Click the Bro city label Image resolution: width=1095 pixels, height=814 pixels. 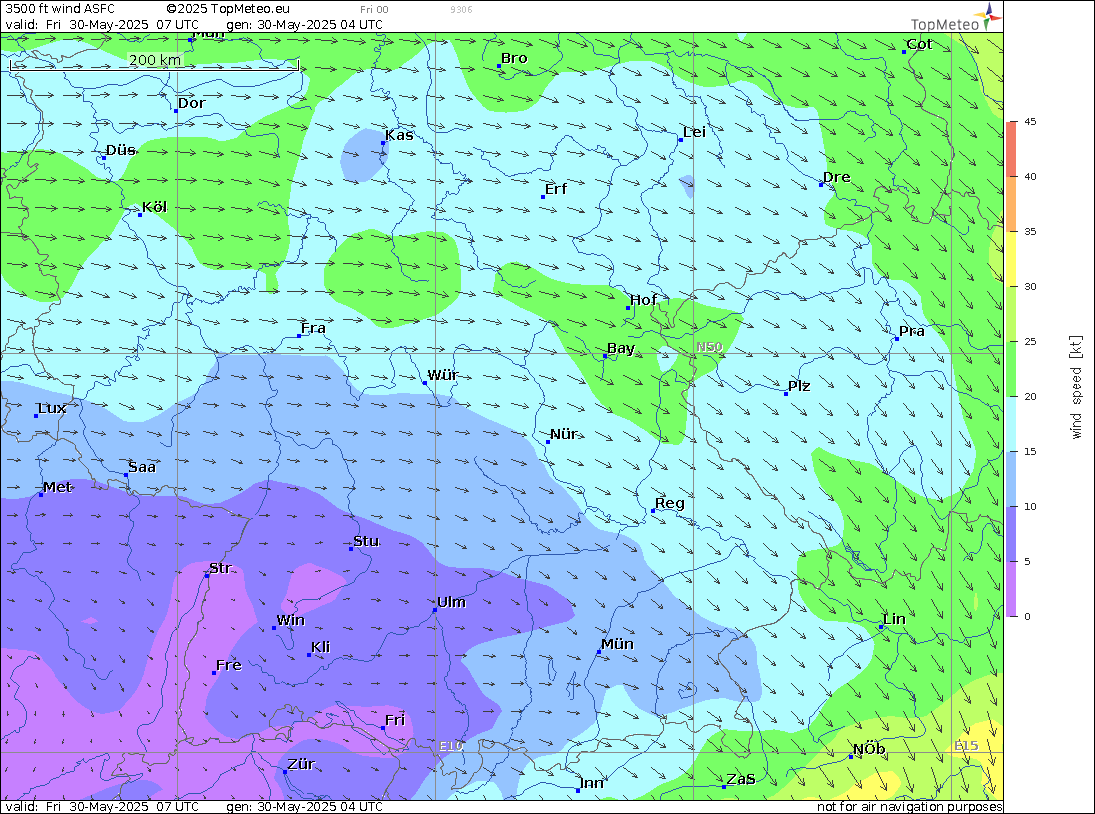pyautogui.click(x=514, y=59)
